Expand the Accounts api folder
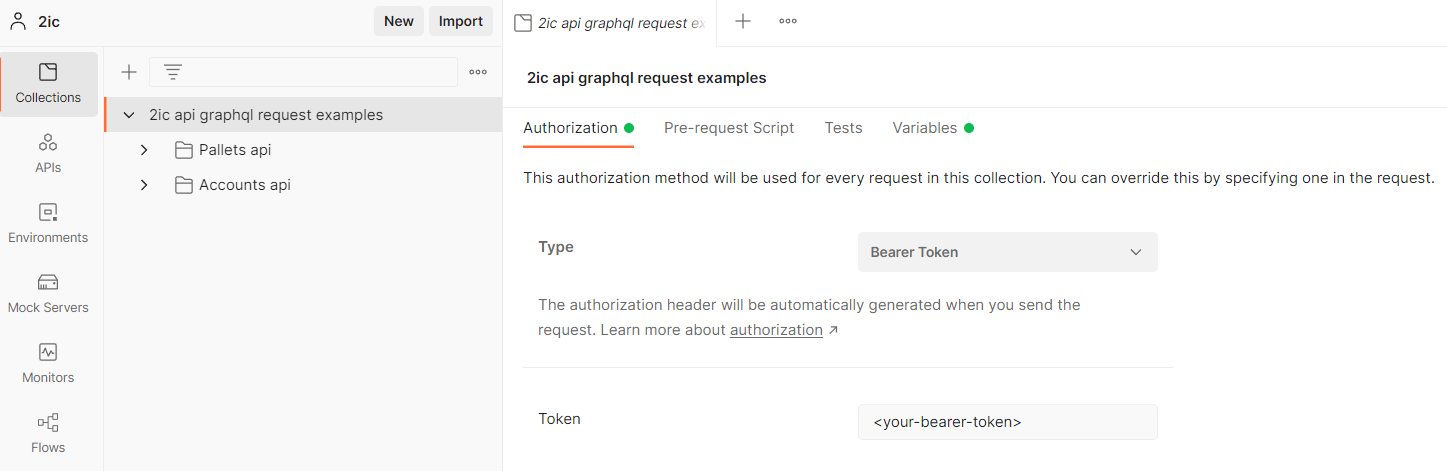 coord(144,185)
